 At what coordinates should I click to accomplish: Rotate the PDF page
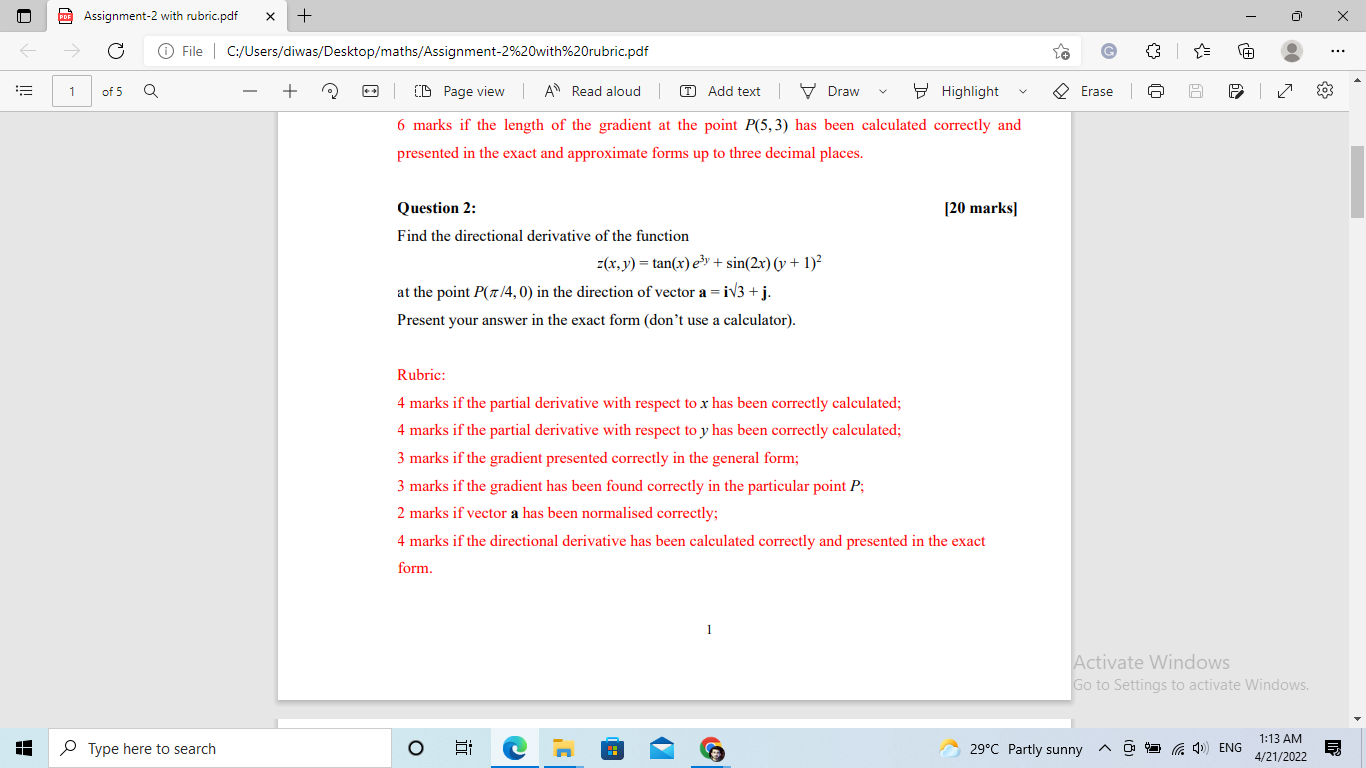[x=330, y=91]
